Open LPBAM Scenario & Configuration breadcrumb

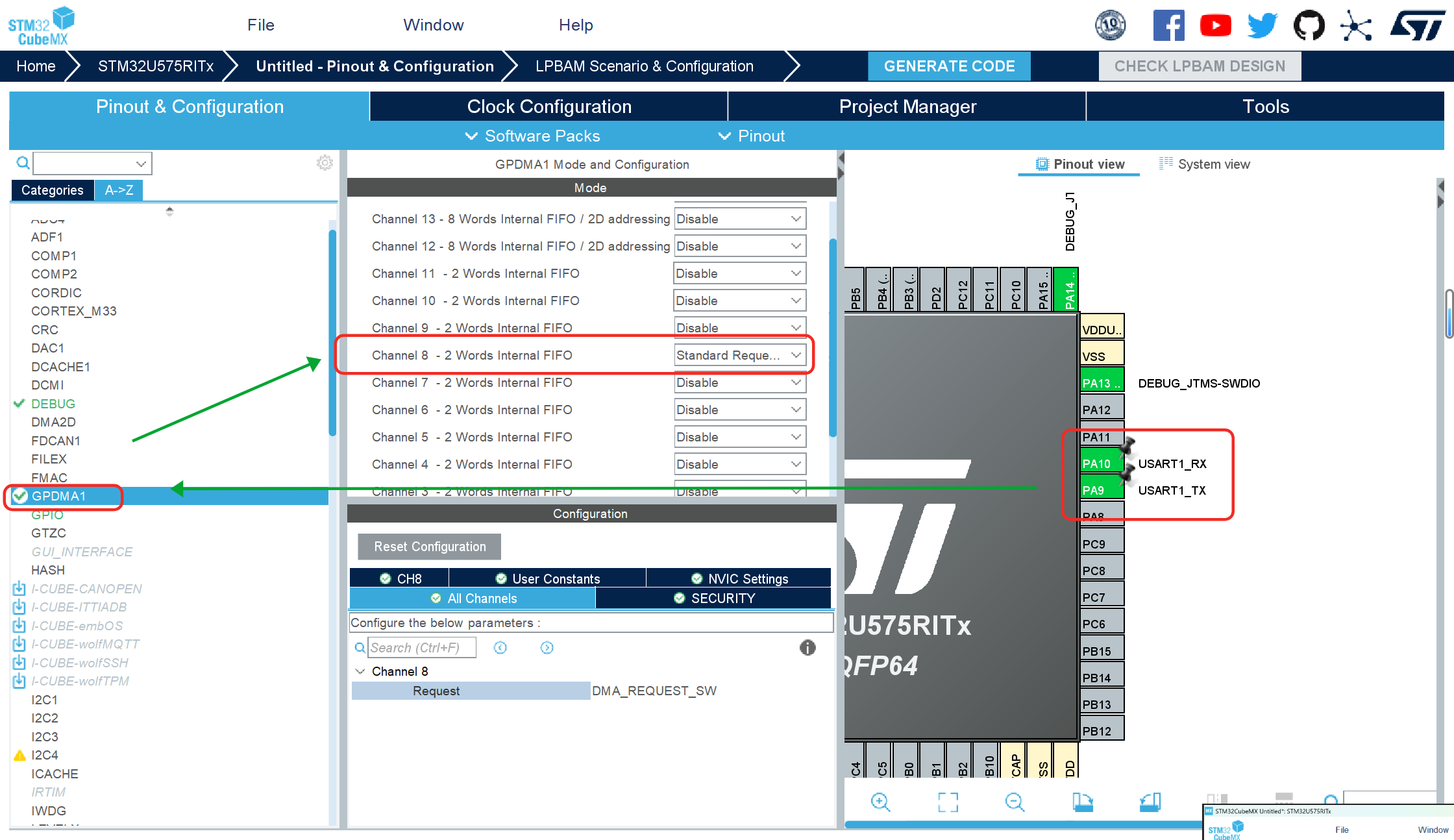tap(644, 66)
